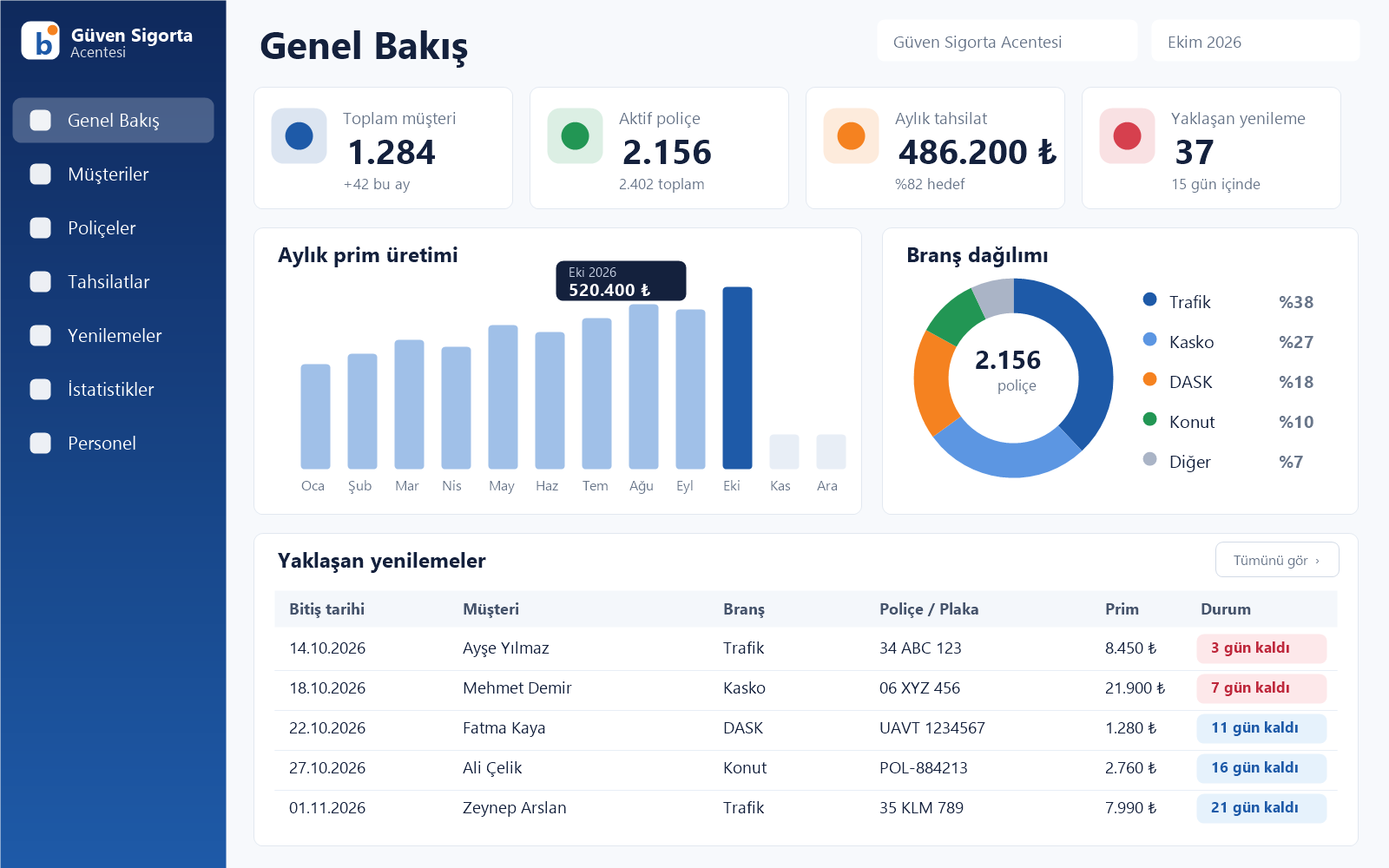
Task: Click the Ayşe Yılmaz customer cell
Action: point(506,648)
